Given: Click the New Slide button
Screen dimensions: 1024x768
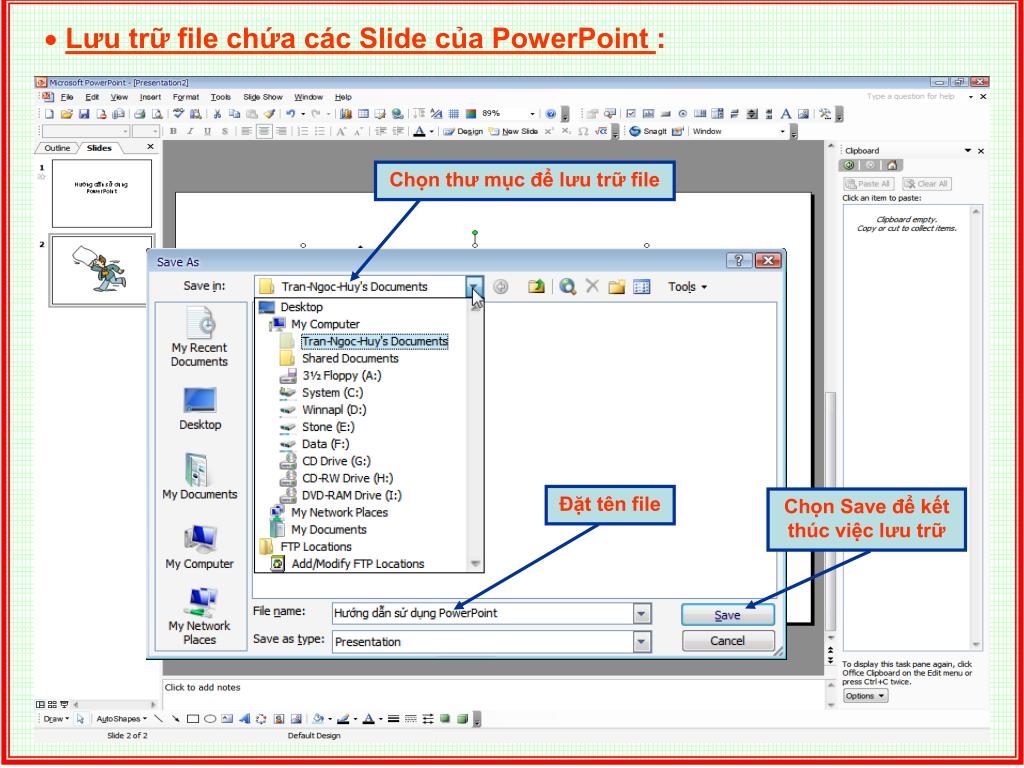Looking at the screenshot, I should (513, 131).
